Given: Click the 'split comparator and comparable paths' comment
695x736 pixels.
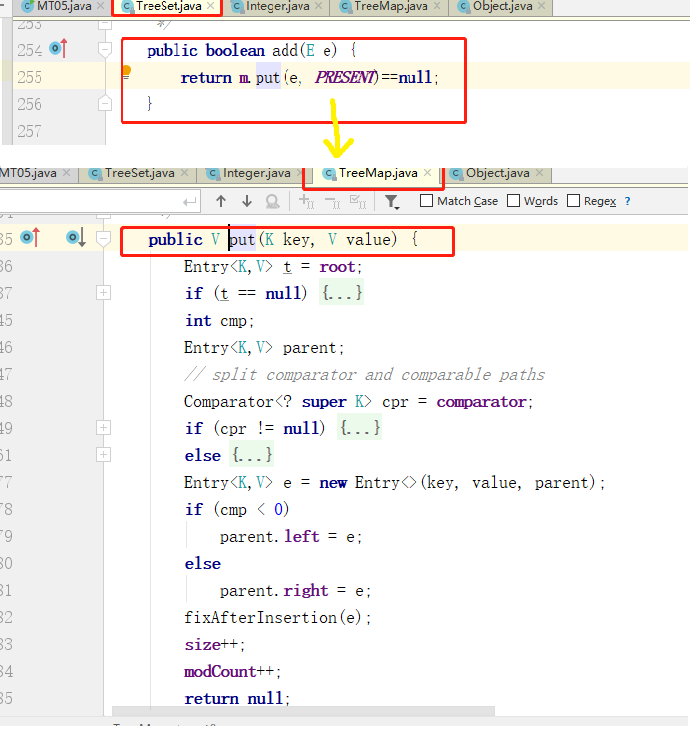Looking at the screenshot, I should tap(365, 375).
